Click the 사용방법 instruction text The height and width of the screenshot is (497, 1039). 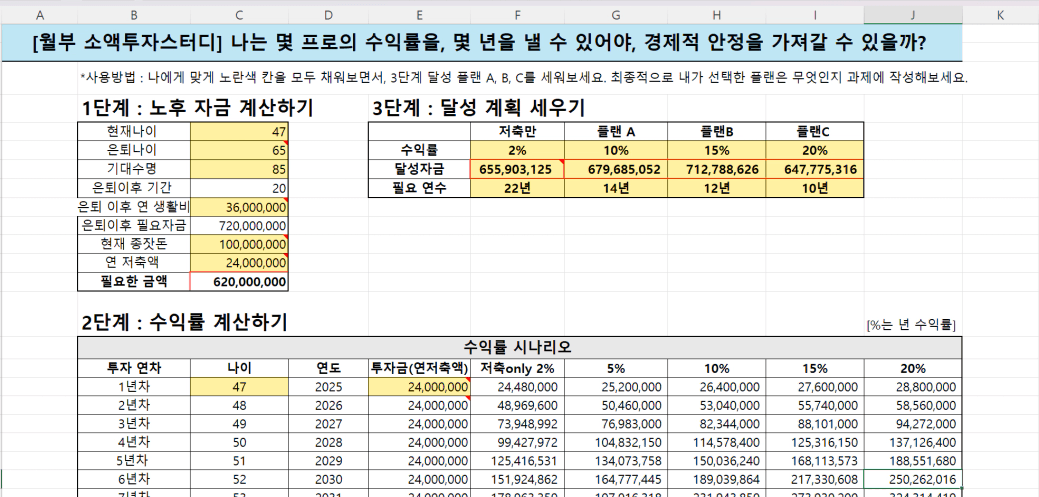pyautogui.click(x=524, y=78)
